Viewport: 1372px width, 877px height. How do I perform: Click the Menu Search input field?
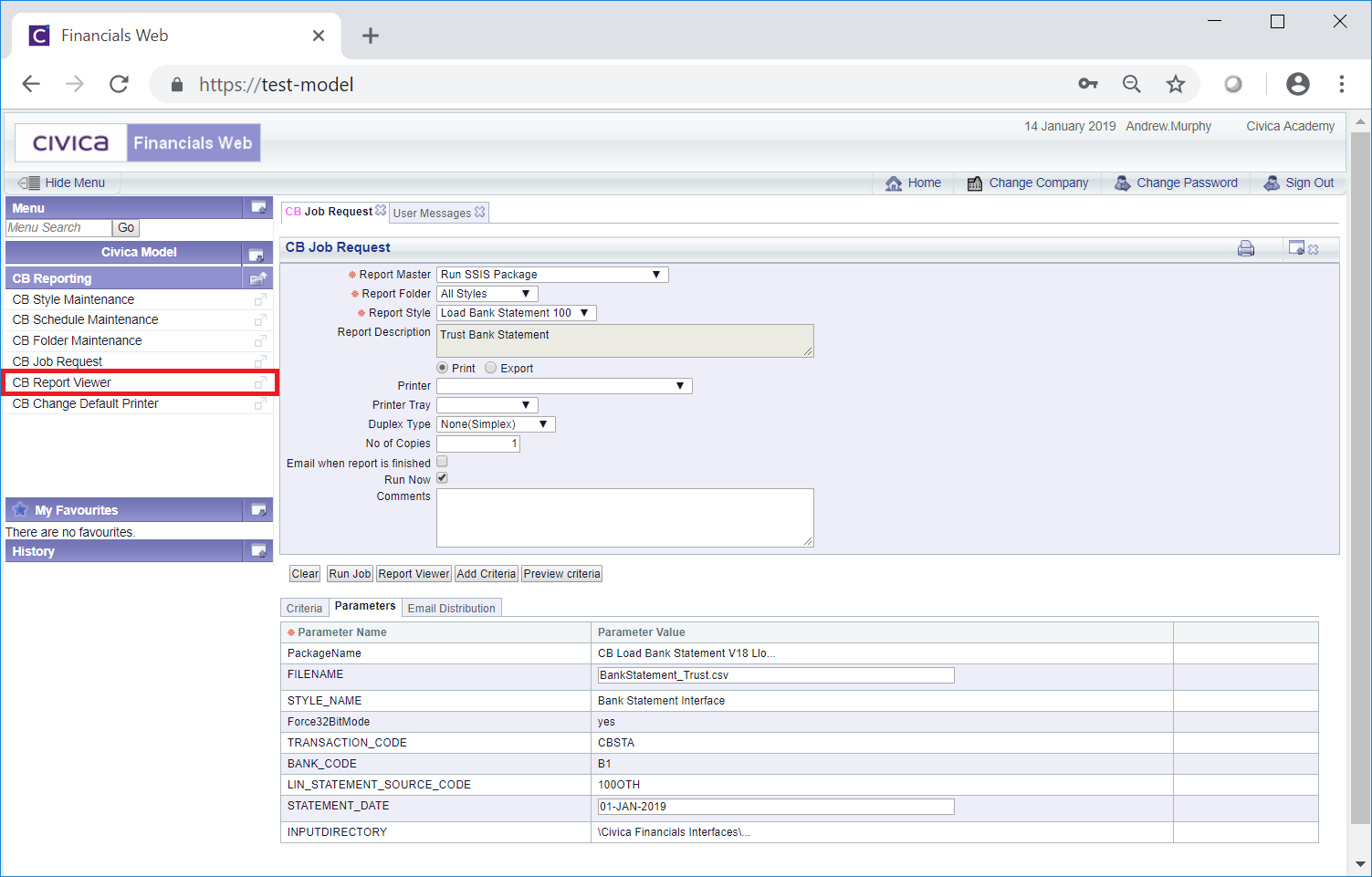point(58,228)
